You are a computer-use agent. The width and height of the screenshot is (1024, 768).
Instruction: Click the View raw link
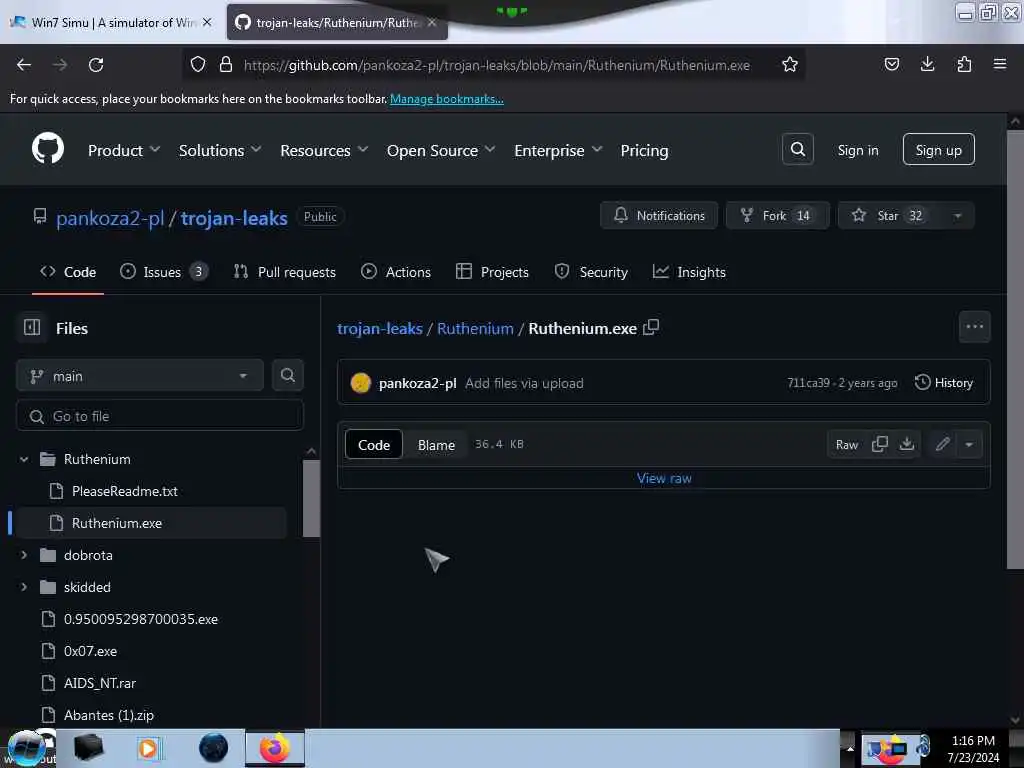click(x=664, y=478)
